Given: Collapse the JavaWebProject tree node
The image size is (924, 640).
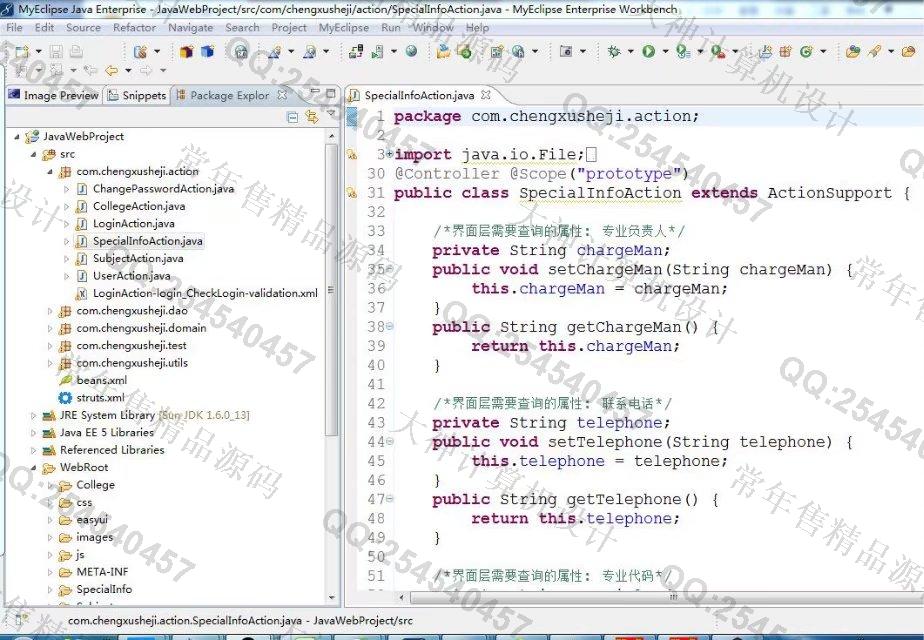Looking at the screenshot, I should click(17, 136).
